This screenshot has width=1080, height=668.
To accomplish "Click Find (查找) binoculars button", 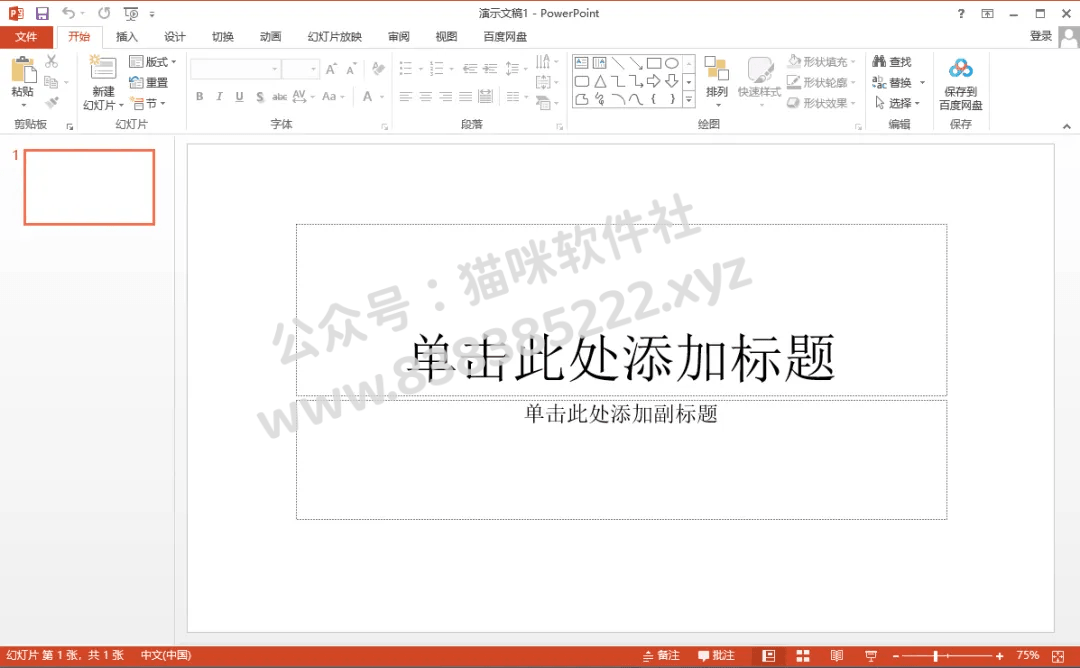I will (x=892, y=62).
